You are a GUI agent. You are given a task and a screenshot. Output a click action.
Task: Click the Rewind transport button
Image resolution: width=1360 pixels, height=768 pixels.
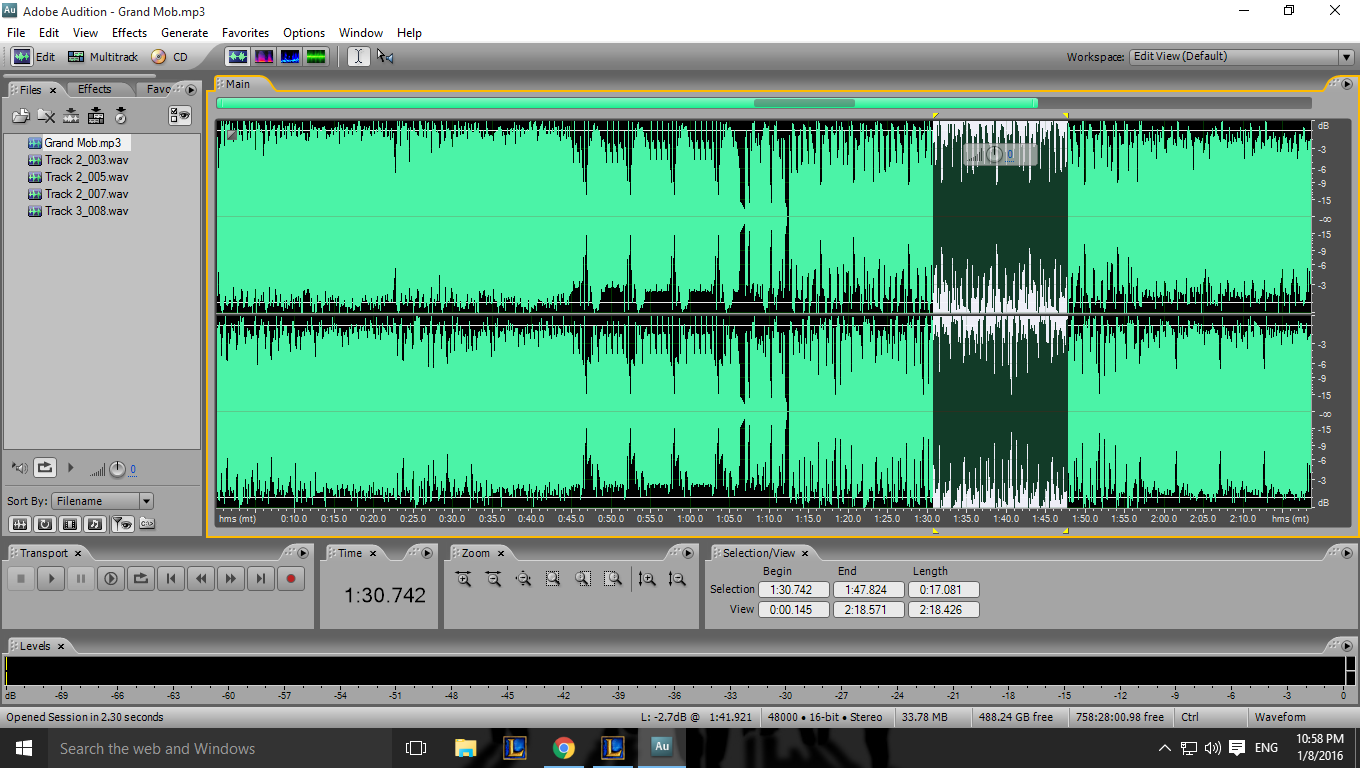tap(201, 578)
